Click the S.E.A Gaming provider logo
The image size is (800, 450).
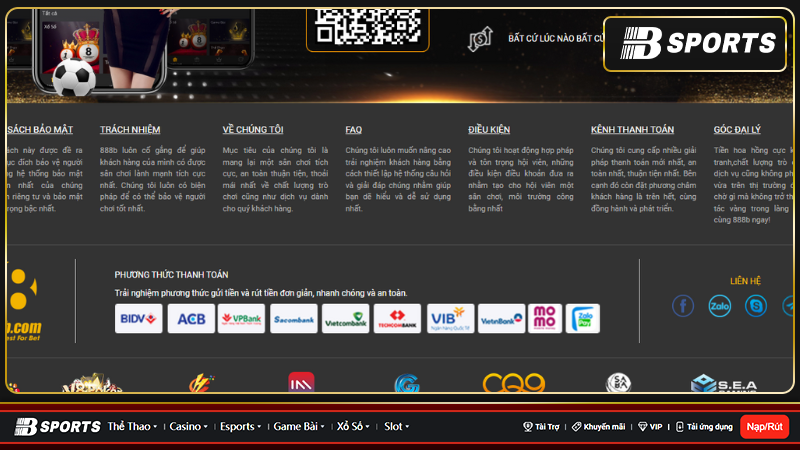tap(724, 383)
